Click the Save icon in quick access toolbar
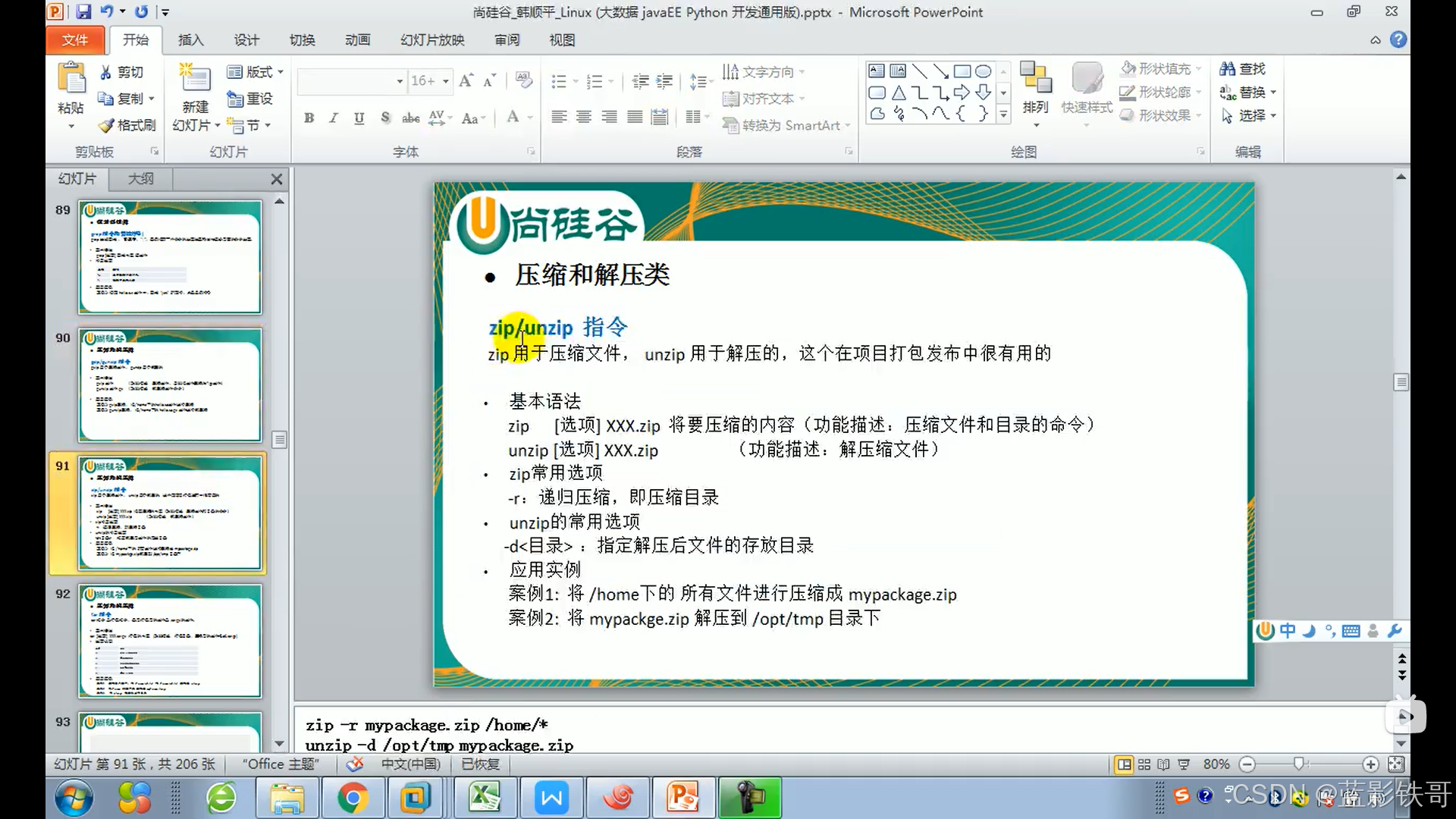This screenshot has width=1456, height=819. [x=83, y=12]
